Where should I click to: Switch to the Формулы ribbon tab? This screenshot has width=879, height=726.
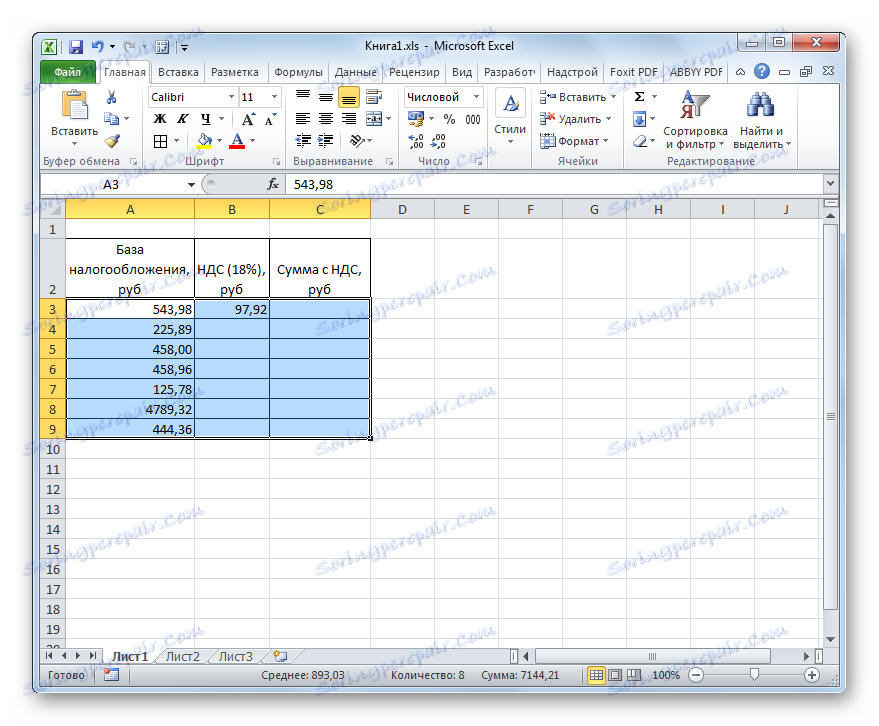click(298, 72)
